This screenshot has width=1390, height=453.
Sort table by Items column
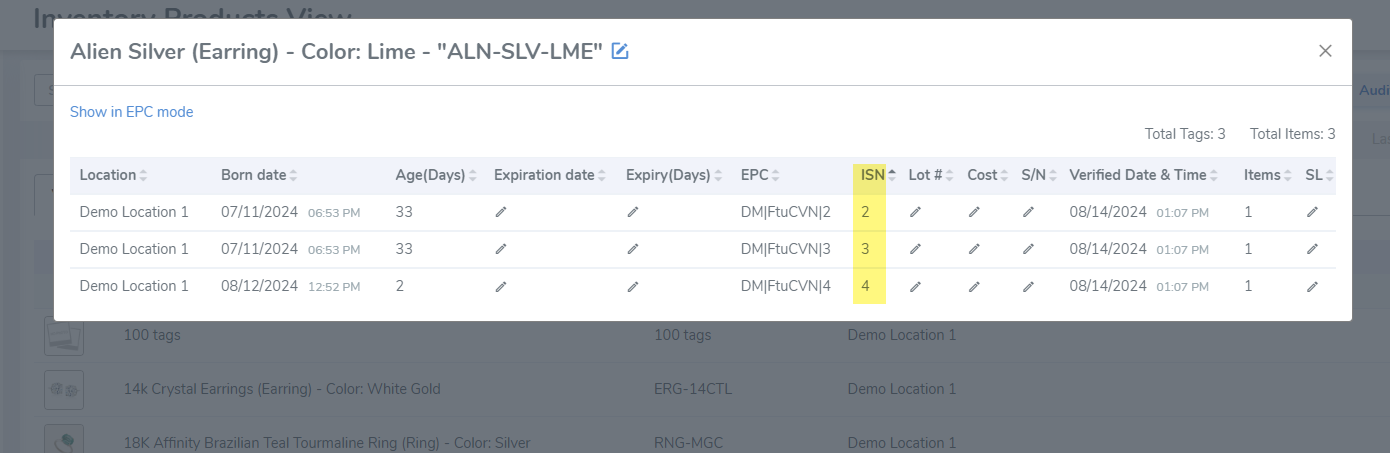point(1269,175)
